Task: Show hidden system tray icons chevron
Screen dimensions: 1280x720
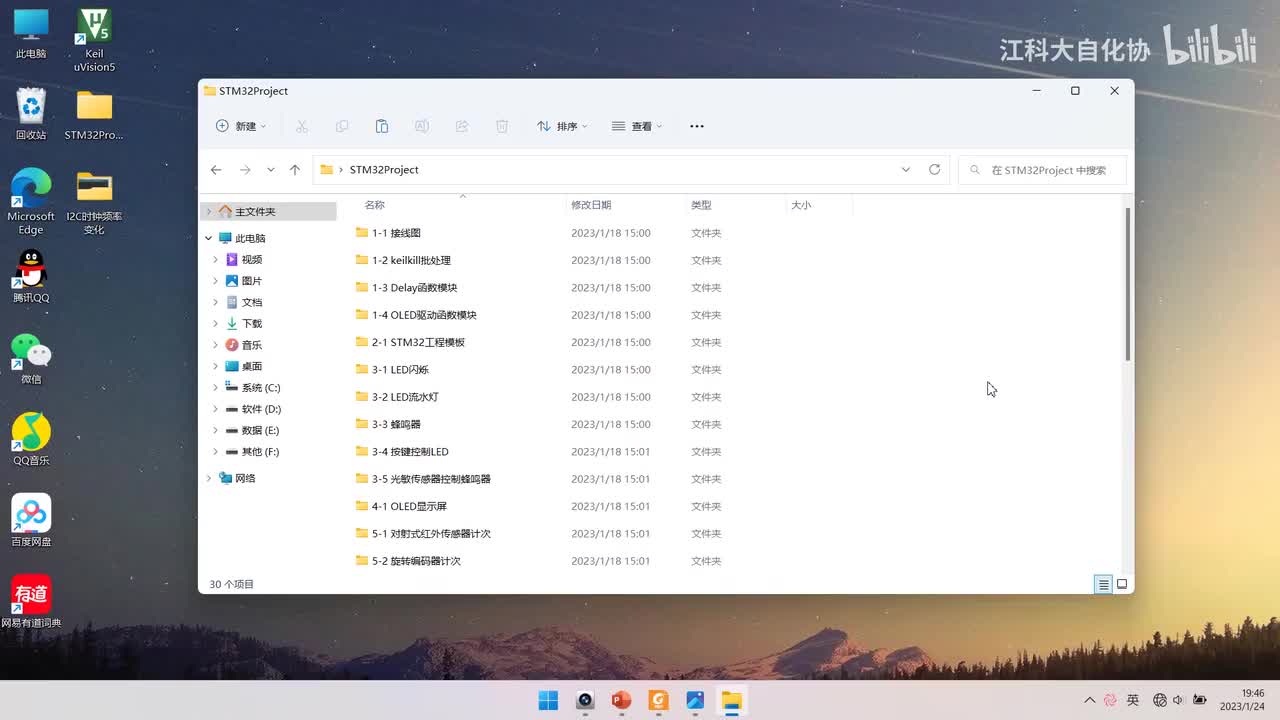Action: (x=1090, y=700)
